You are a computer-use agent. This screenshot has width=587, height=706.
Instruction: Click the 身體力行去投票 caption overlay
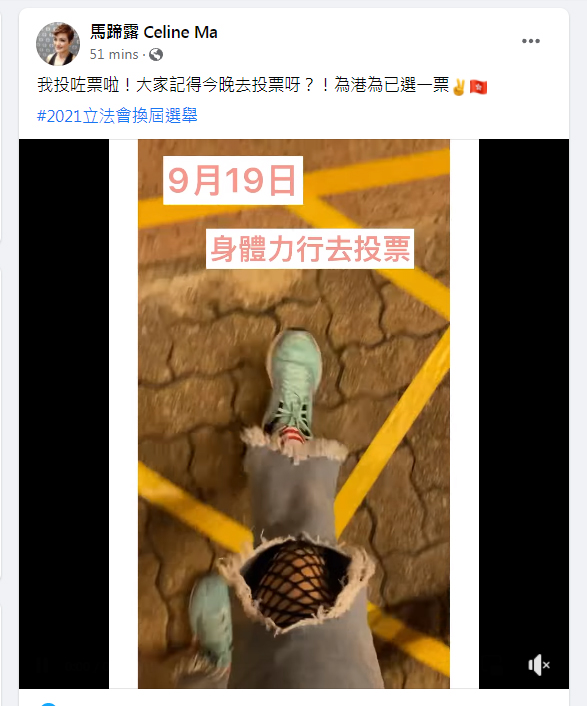click(310, 249)
